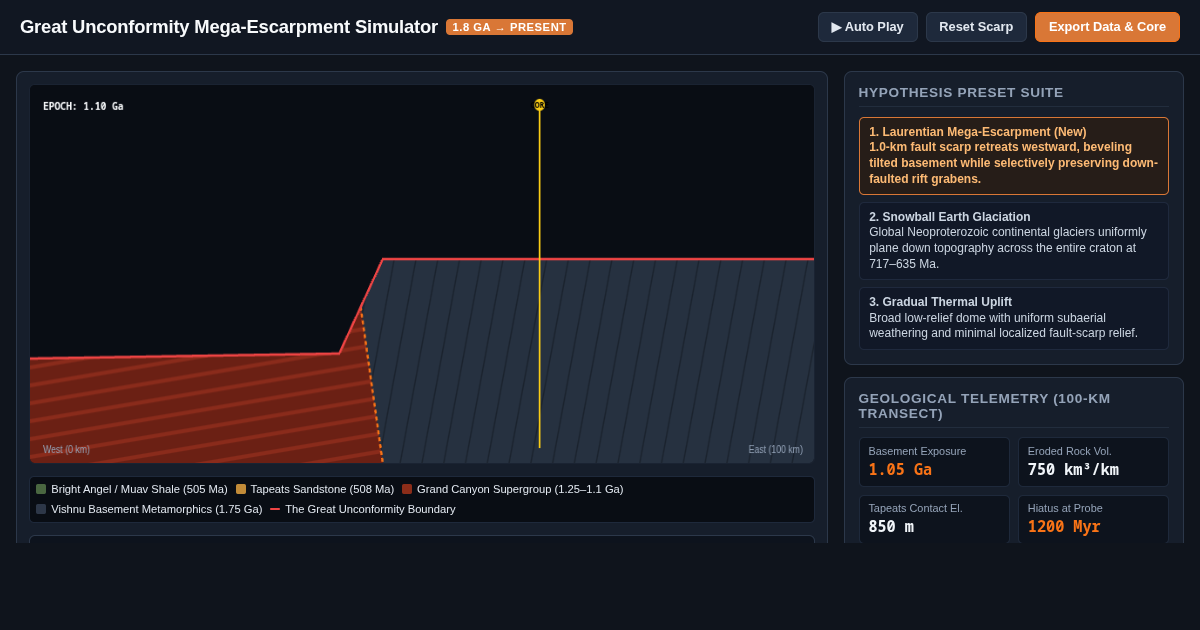Screen dimensions: 1200x630
Task: Click the Tapeats Sandstone legend swatch
Action: pos(241,489)
